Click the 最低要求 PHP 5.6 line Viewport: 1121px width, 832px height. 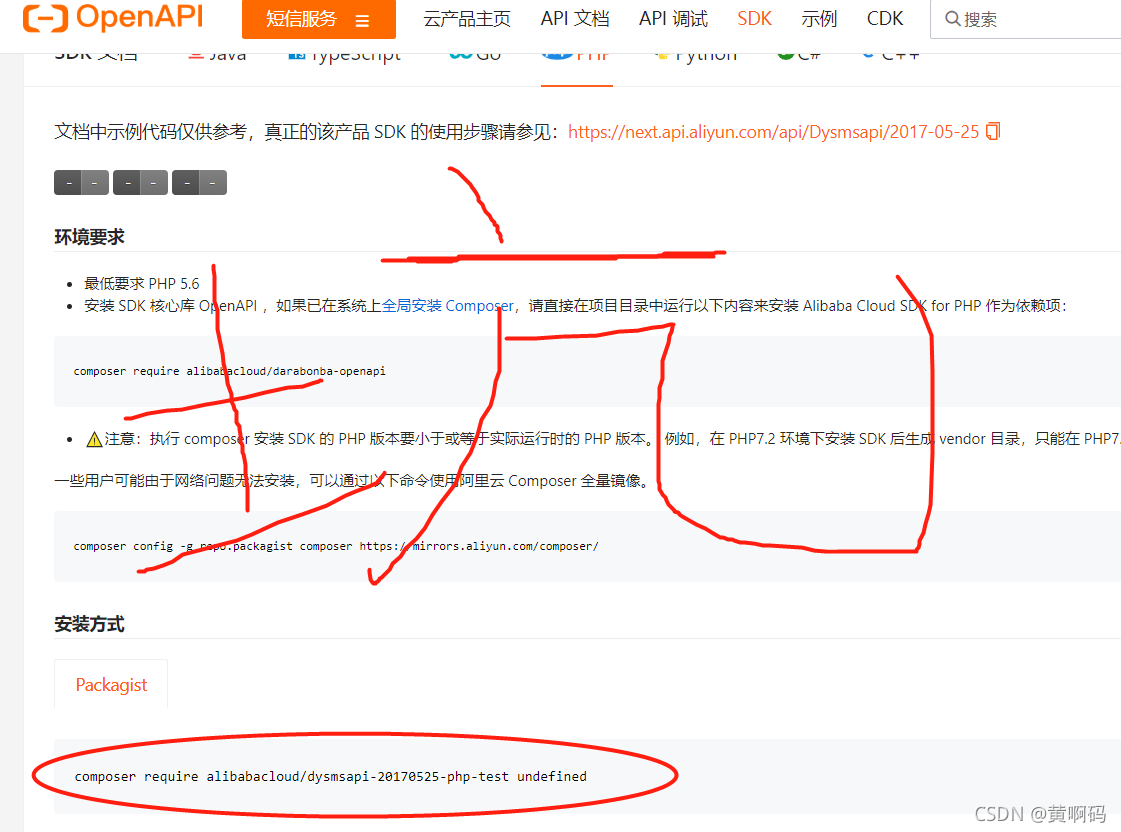142,284
